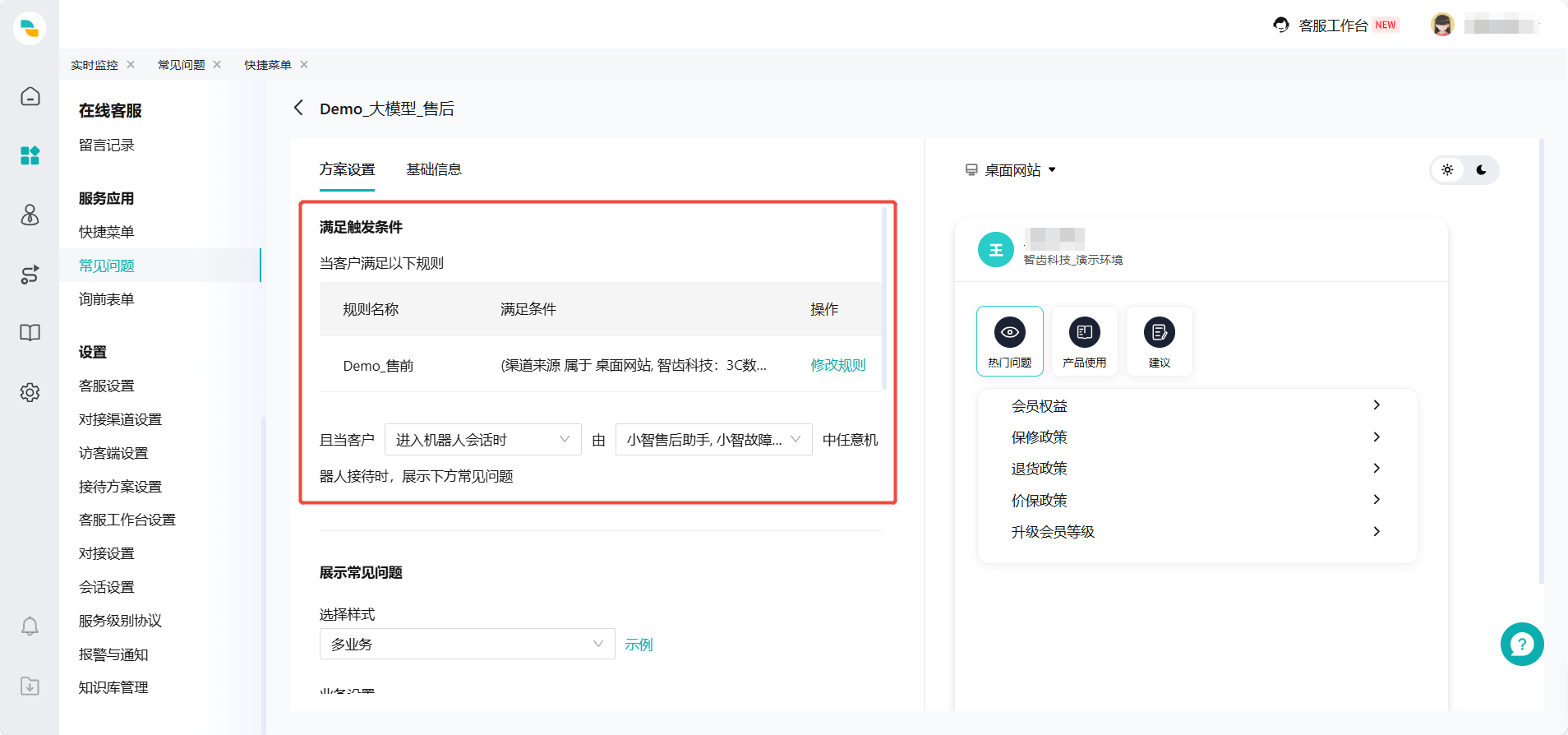
Task: Open the 多业务 style dropdown
Action: 467,644
